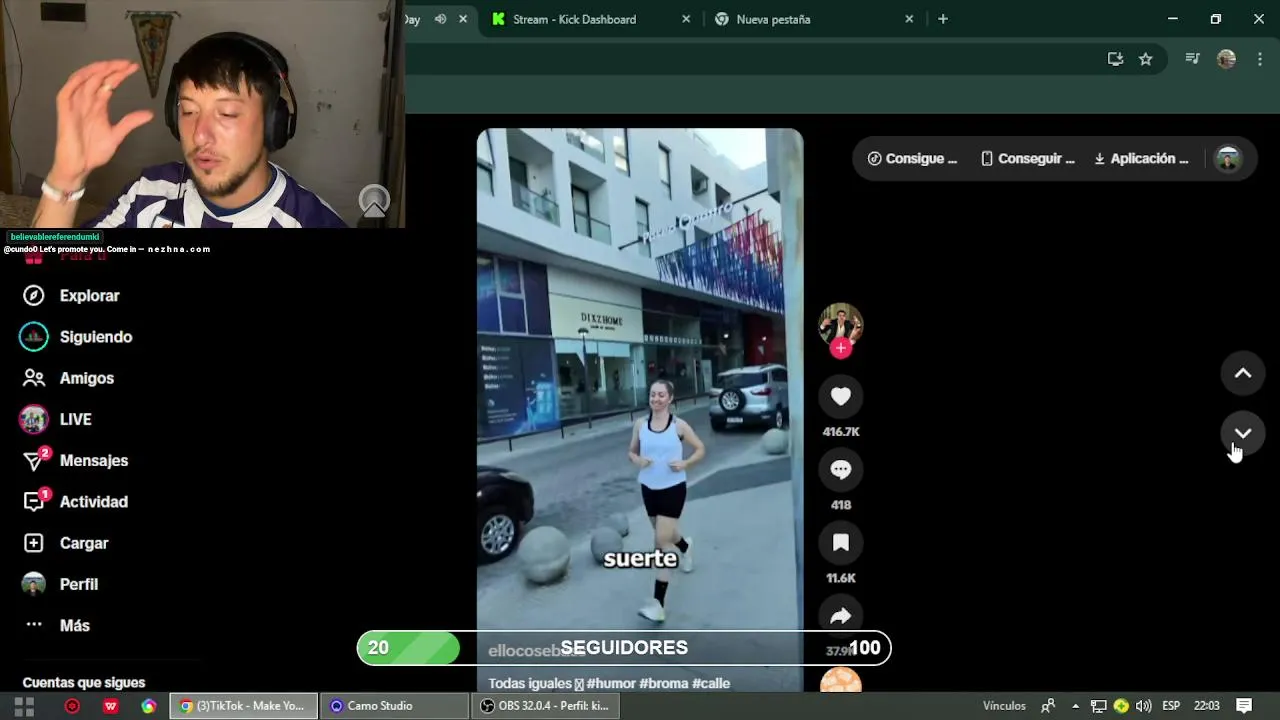Image resolution: width=1280 pixels, height=720 pixels.
Task: Open profile avatar in TikTok header
Action: tap(1228, 159)
